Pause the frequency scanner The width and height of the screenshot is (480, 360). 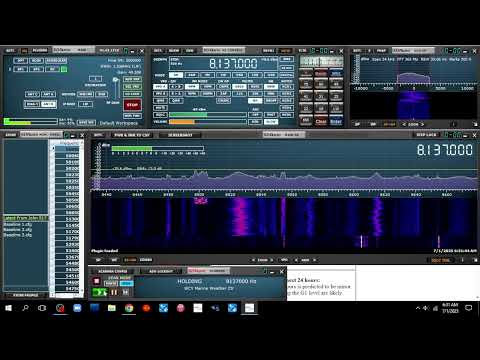(x=114, y=292)
